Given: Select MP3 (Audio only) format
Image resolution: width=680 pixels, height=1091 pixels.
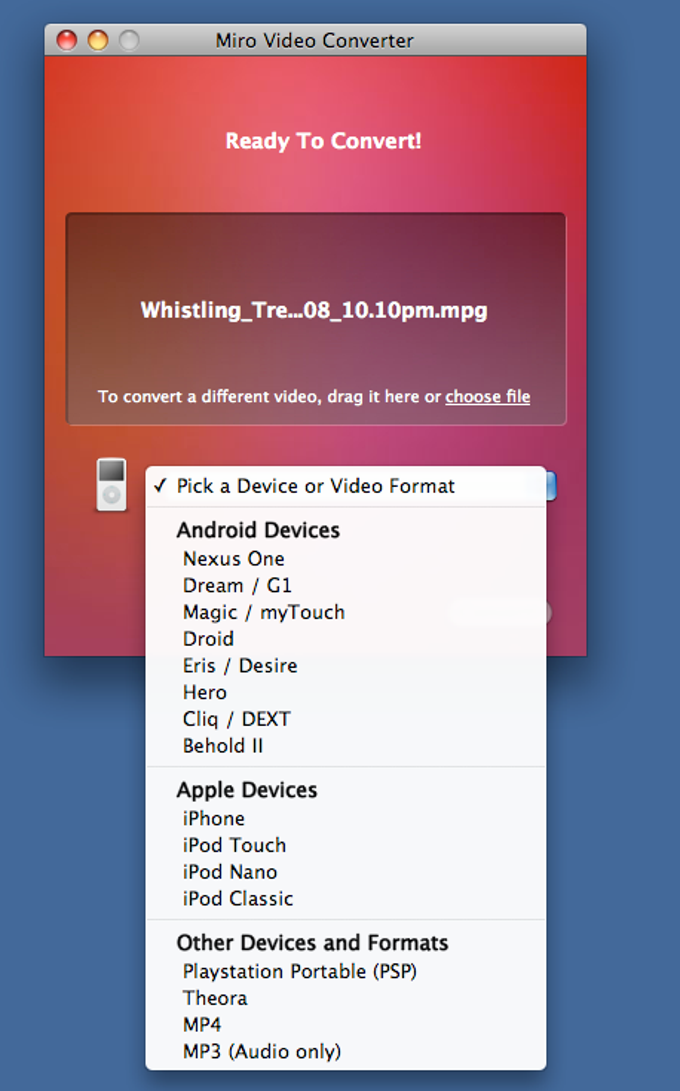Looking at the screenshot, I should [346, 1051].
